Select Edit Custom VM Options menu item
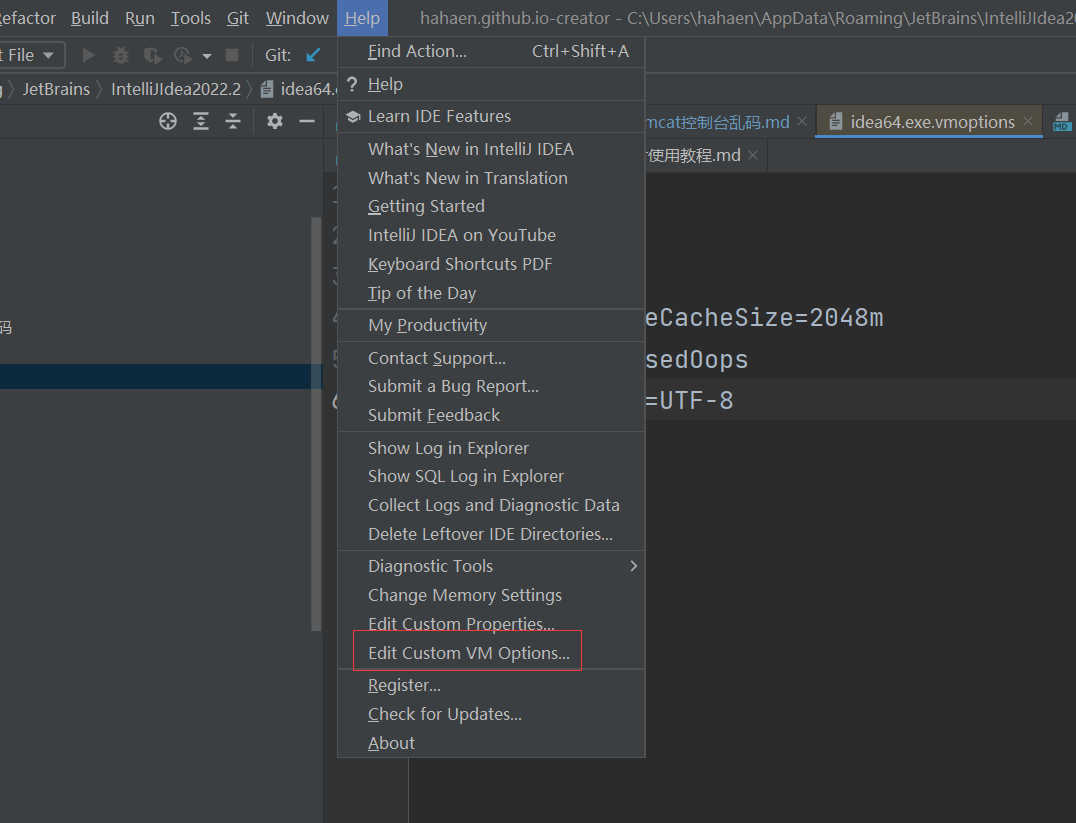Viewport: 1076px width, 823px height. tap(468, 653)
